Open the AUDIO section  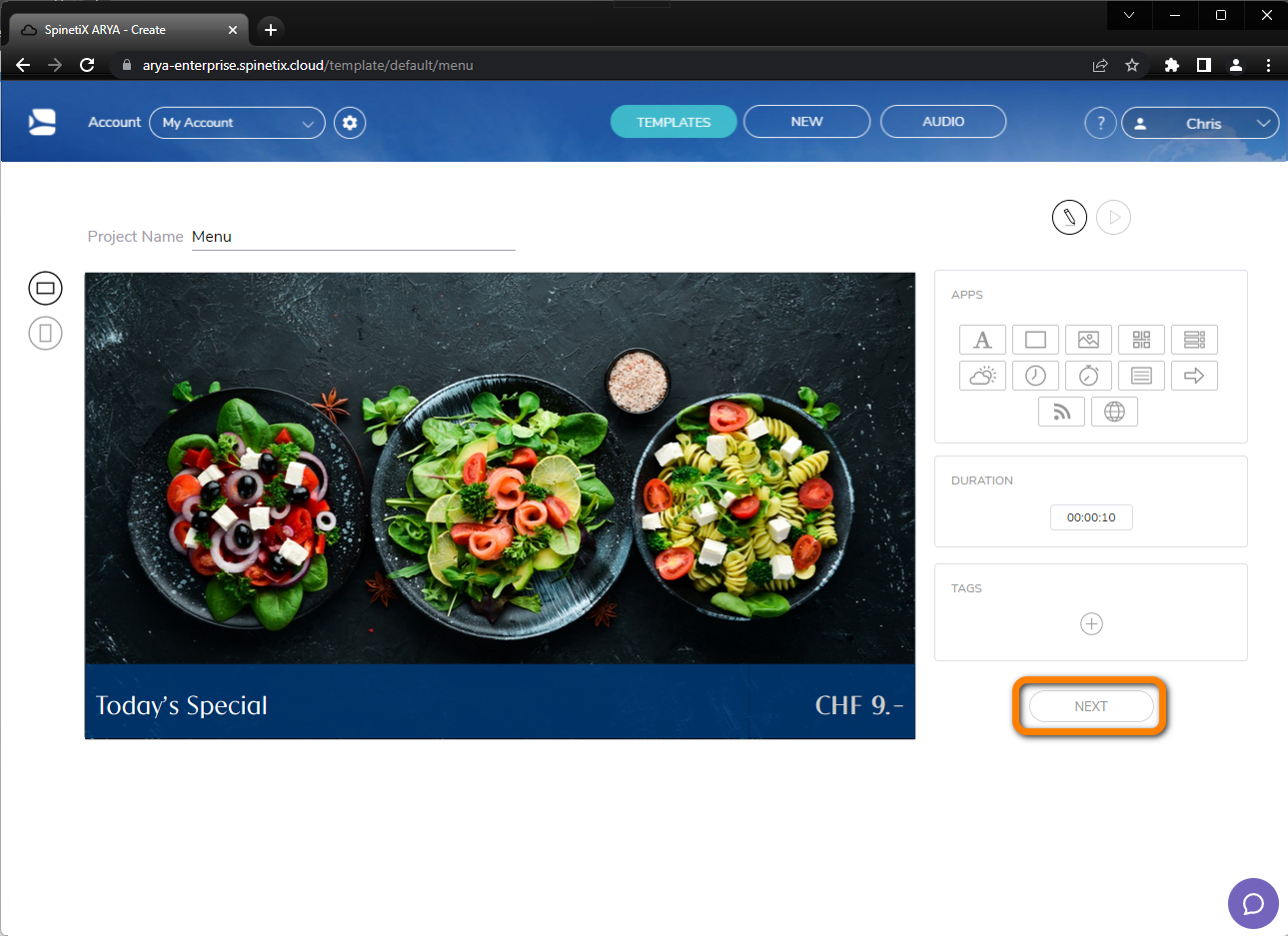click(x=942, y=121)
